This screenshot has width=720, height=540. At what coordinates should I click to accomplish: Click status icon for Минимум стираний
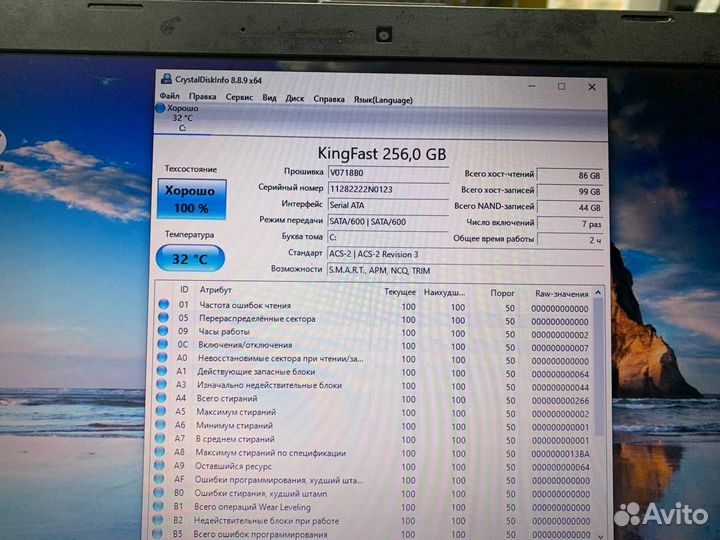160,425
